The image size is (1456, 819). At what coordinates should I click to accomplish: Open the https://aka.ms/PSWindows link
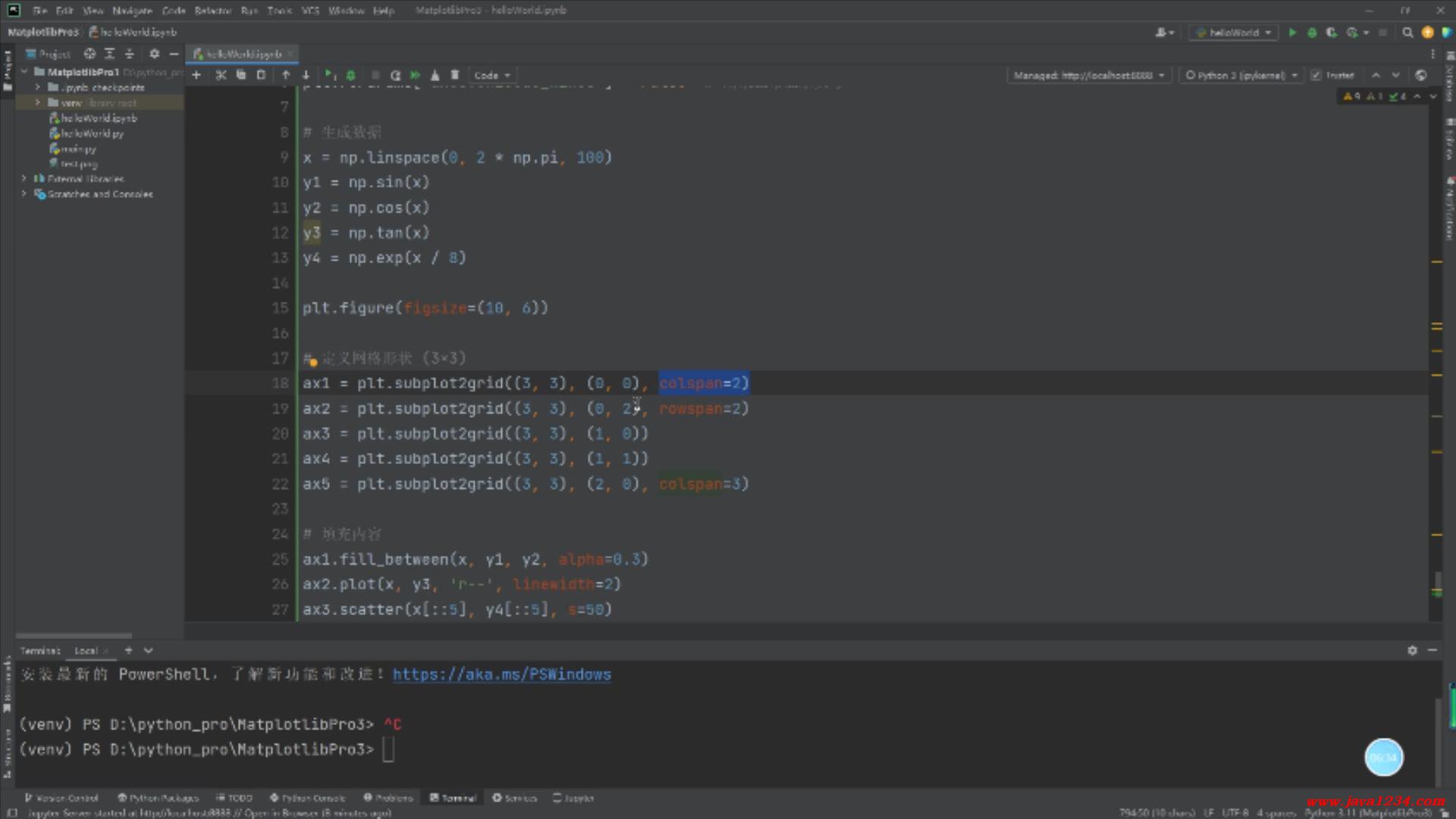[x=501, y=674]
